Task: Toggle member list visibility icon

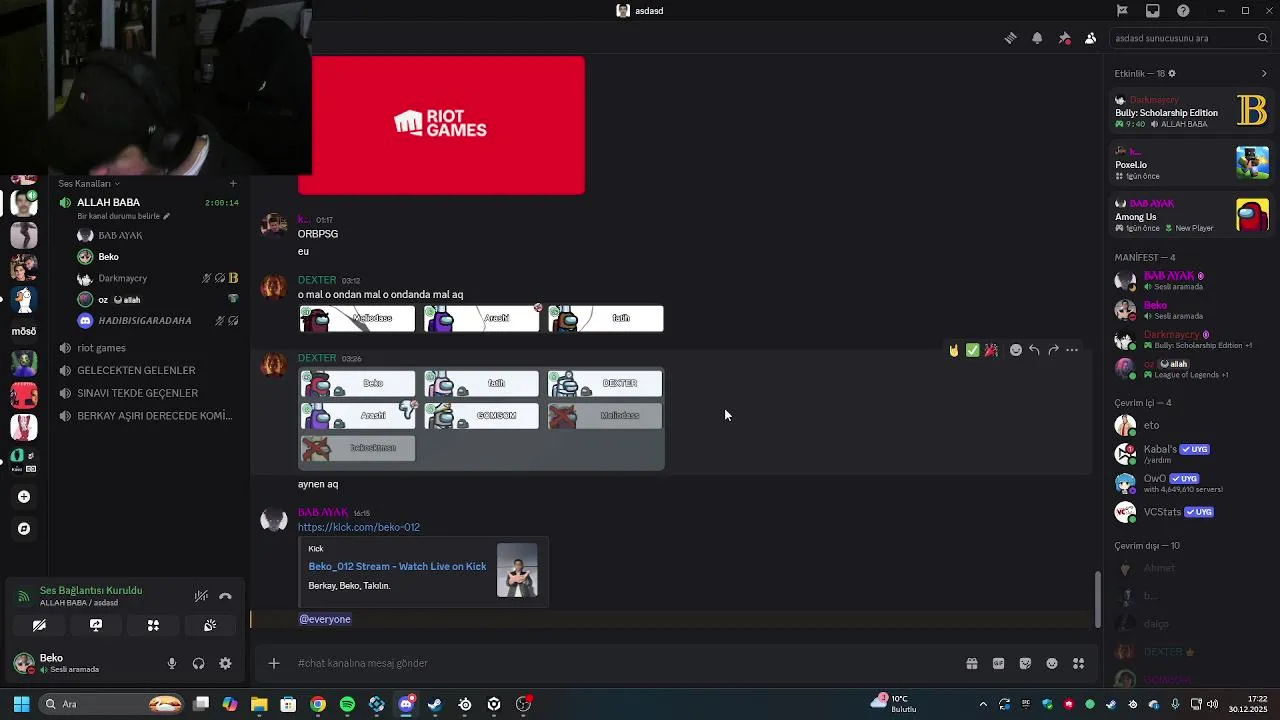Action: click(1090, 38)
